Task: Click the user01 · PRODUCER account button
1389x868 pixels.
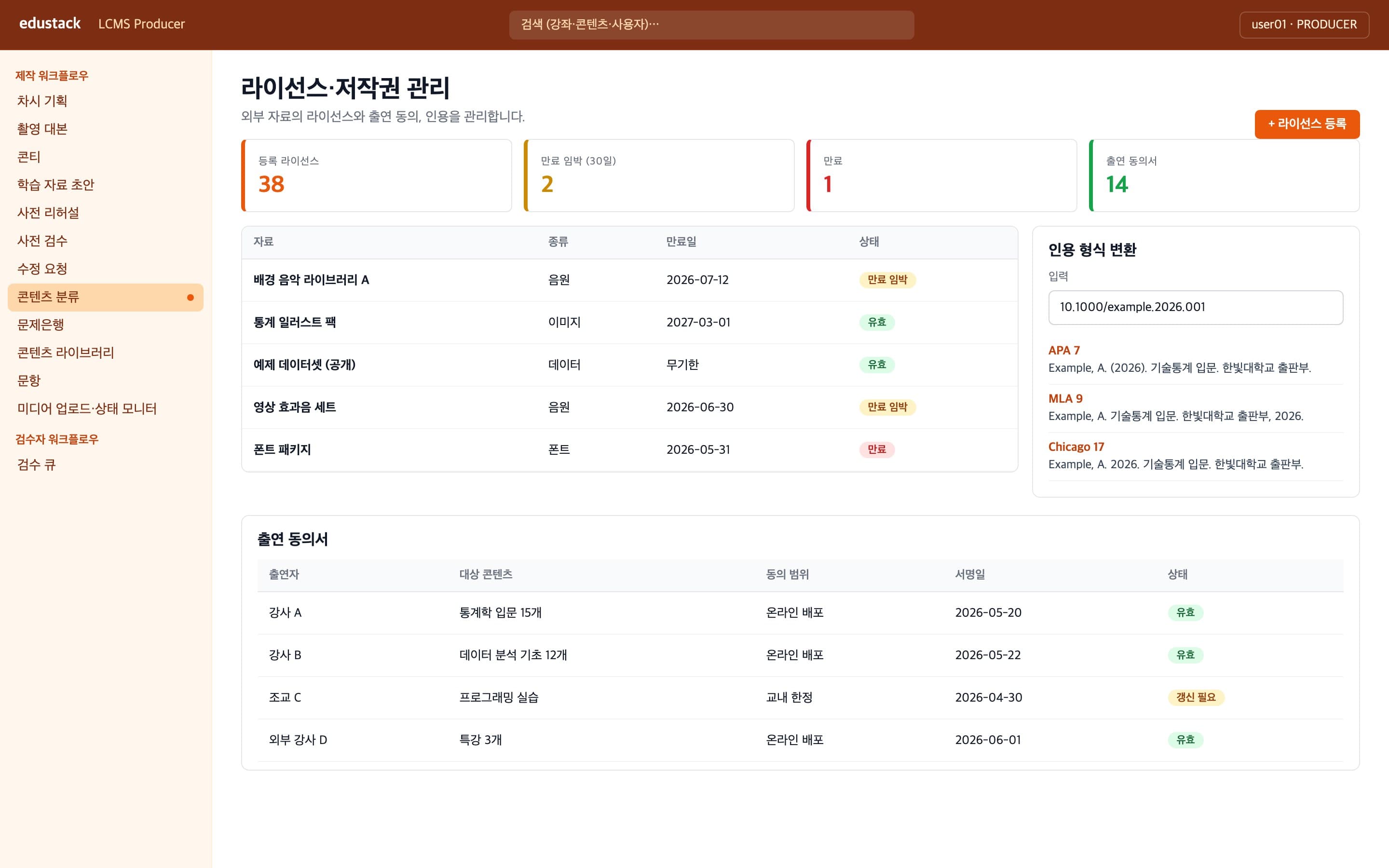Action: (1304, 25)
